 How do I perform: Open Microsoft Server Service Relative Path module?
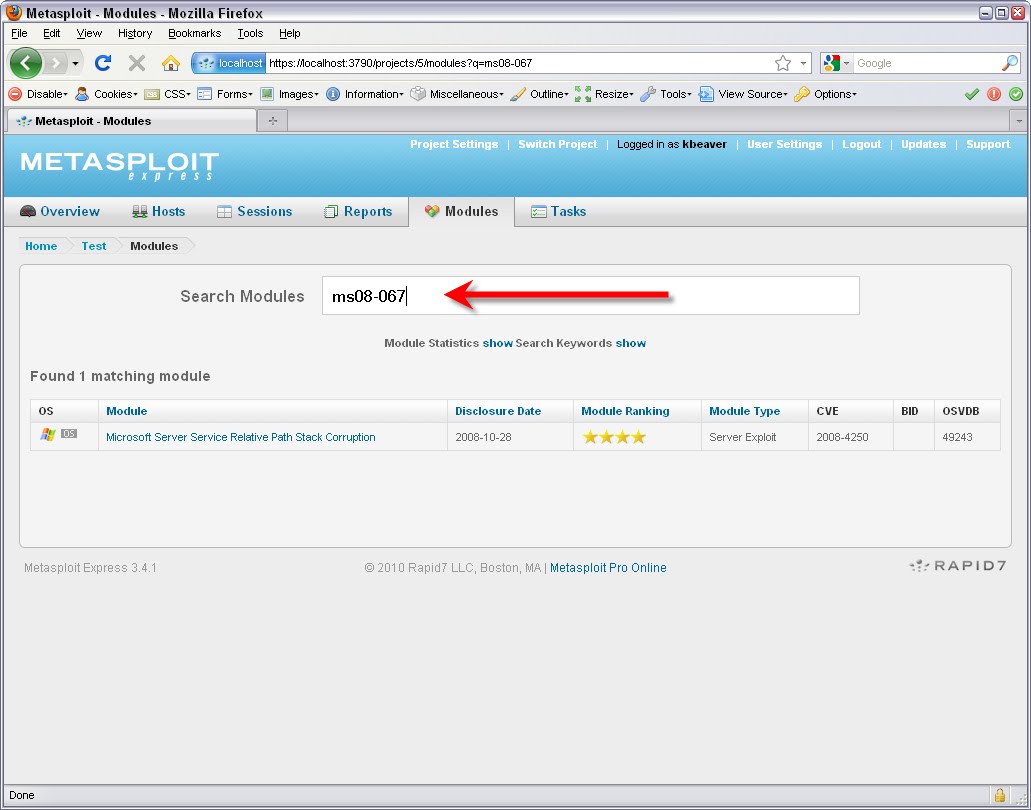point(241,437)
